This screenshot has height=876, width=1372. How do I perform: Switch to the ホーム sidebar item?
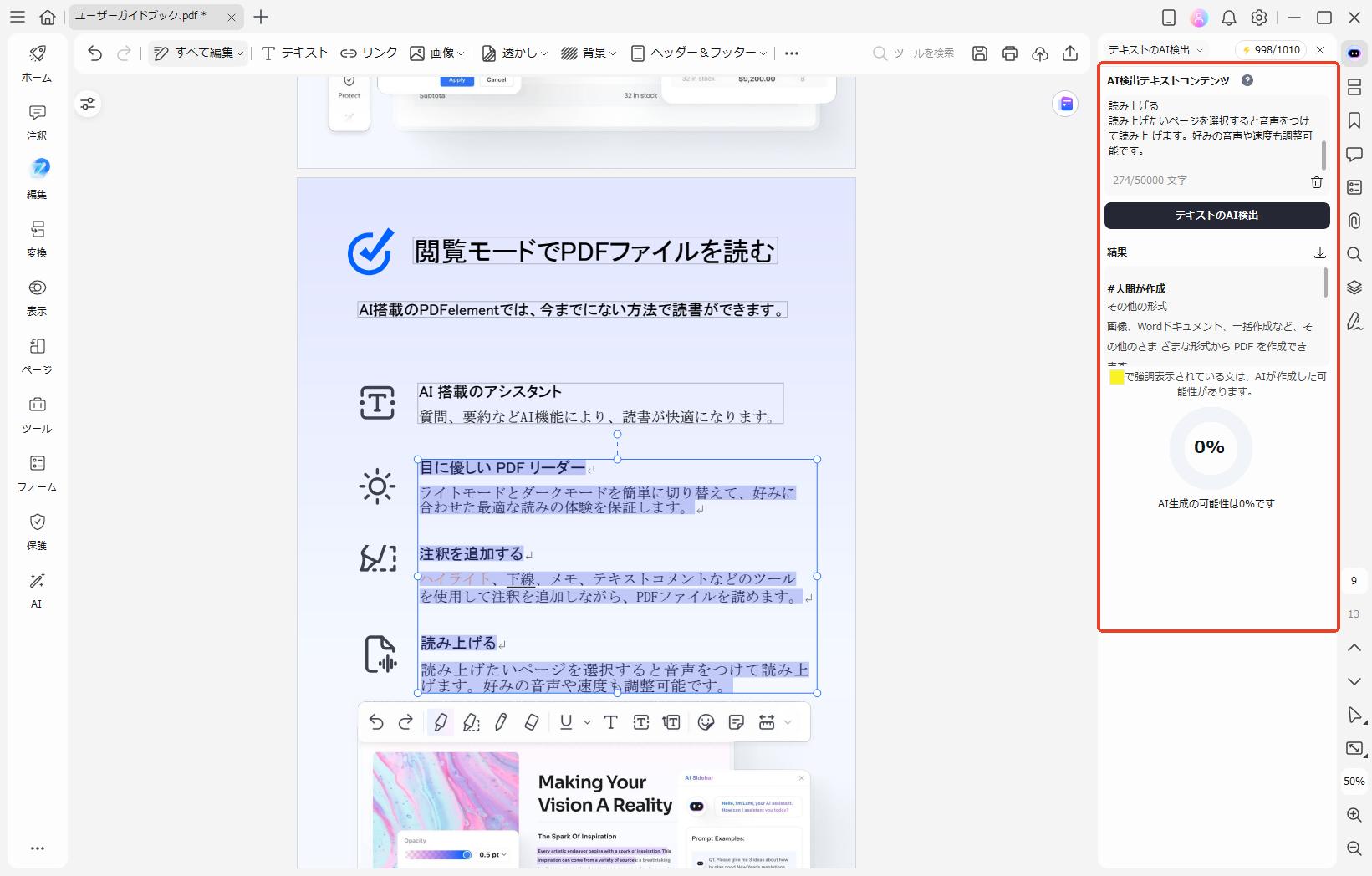[x=37, y=64]
